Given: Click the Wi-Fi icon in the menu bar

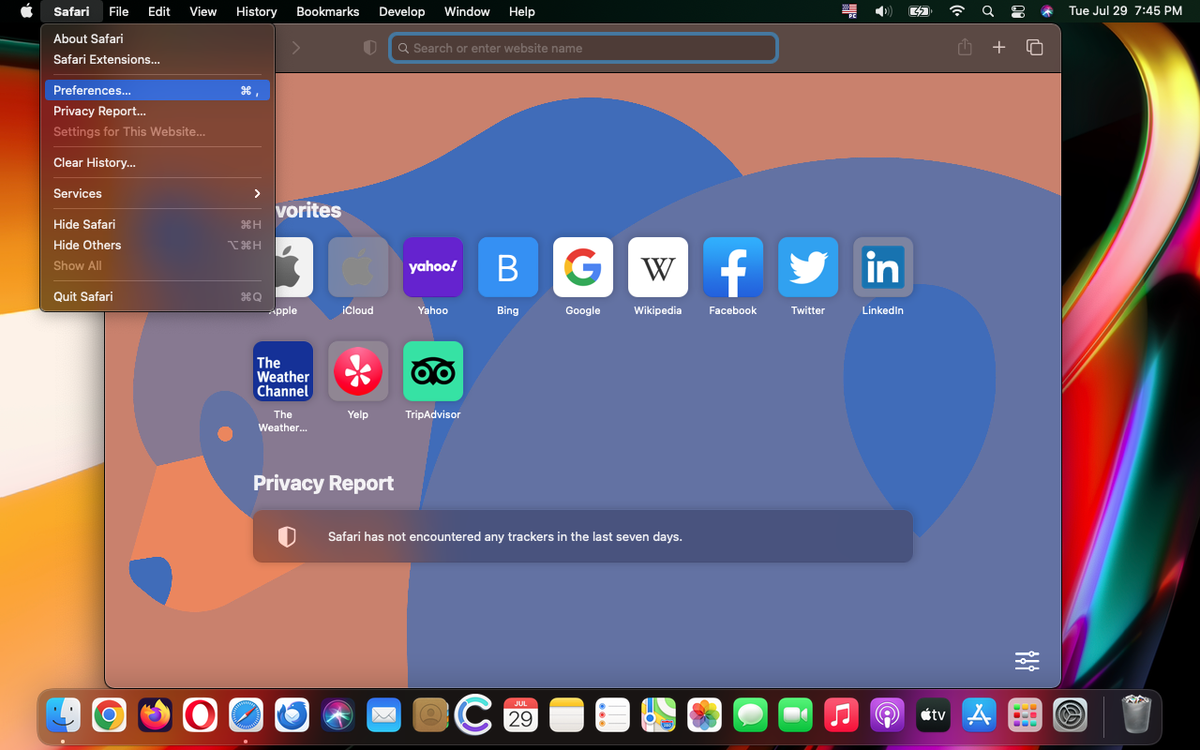Looking at the screenshot, I should (957, 11).
